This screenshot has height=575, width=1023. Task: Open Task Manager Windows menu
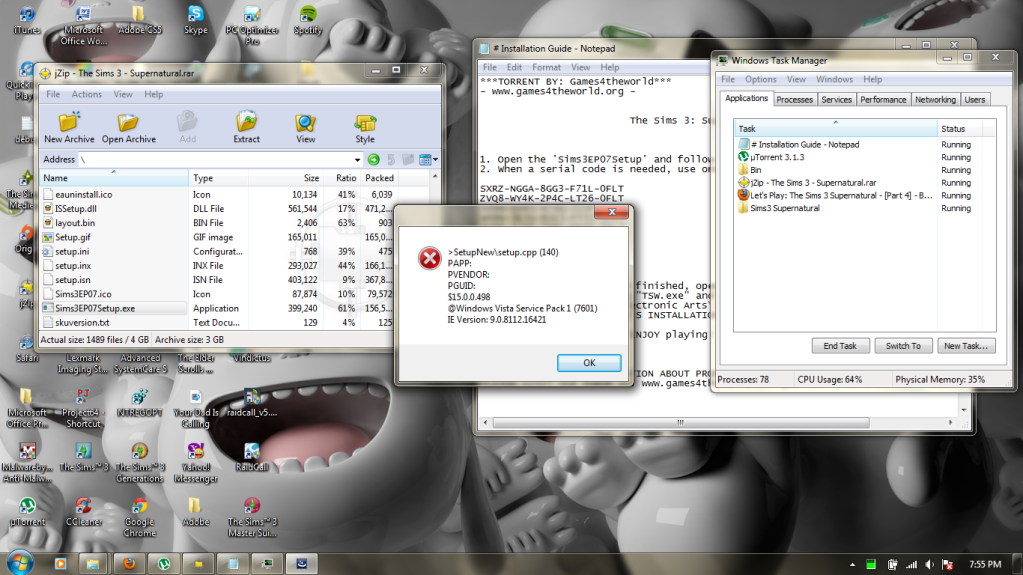coord(834,79)
